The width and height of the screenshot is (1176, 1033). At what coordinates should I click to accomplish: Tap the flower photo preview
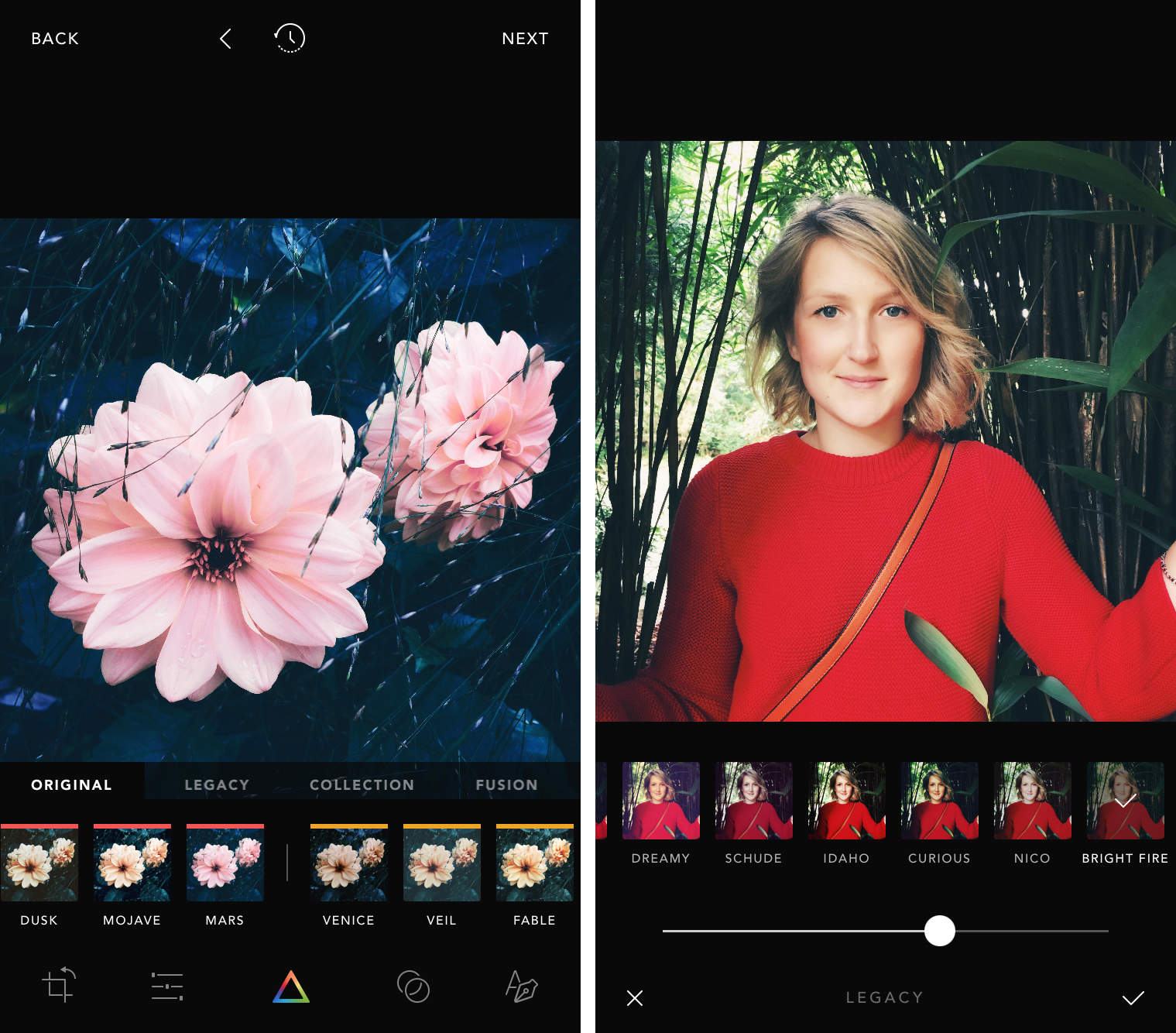click(290, 489)
